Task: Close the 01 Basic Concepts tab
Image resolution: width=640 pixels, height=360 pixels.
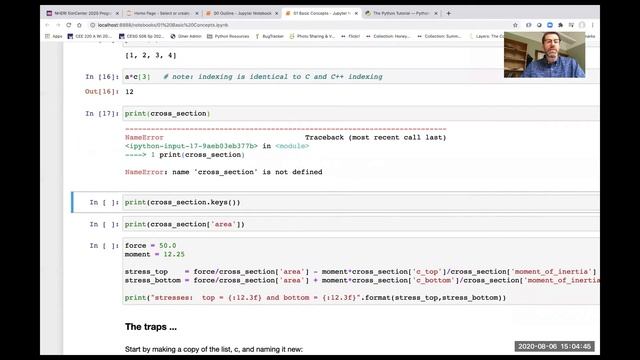Action: point(356,13)
